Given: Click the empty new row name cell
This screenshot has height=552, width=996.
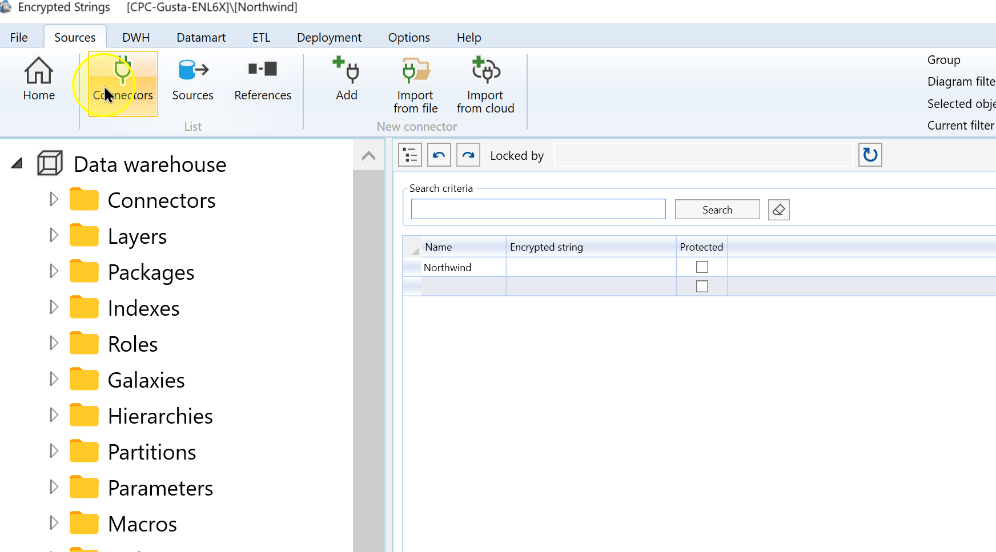Looking at the screenshot, I should pos(464,286).
